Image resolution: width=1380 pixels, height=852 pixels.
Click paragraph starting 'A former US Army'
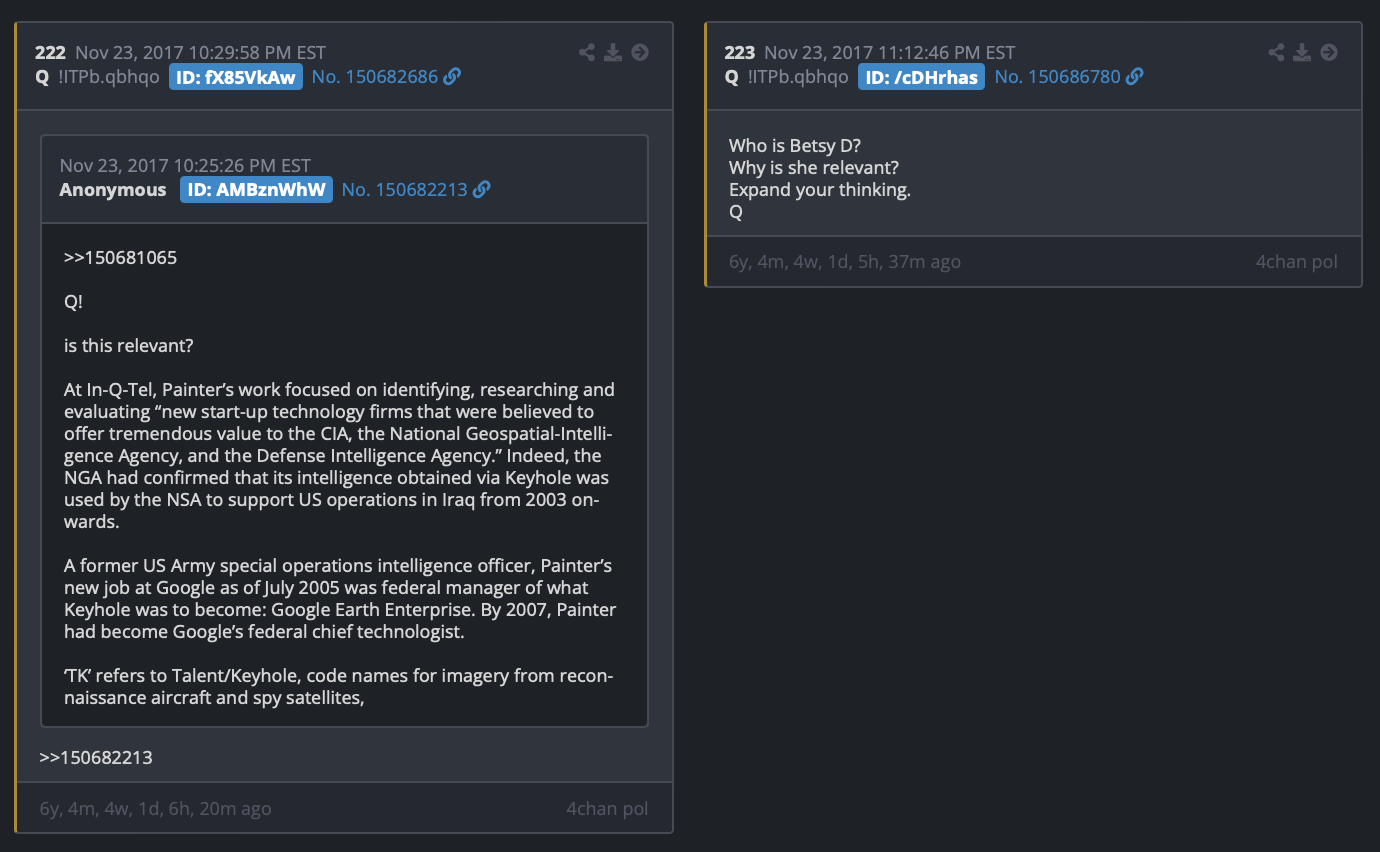click(340, 599)
